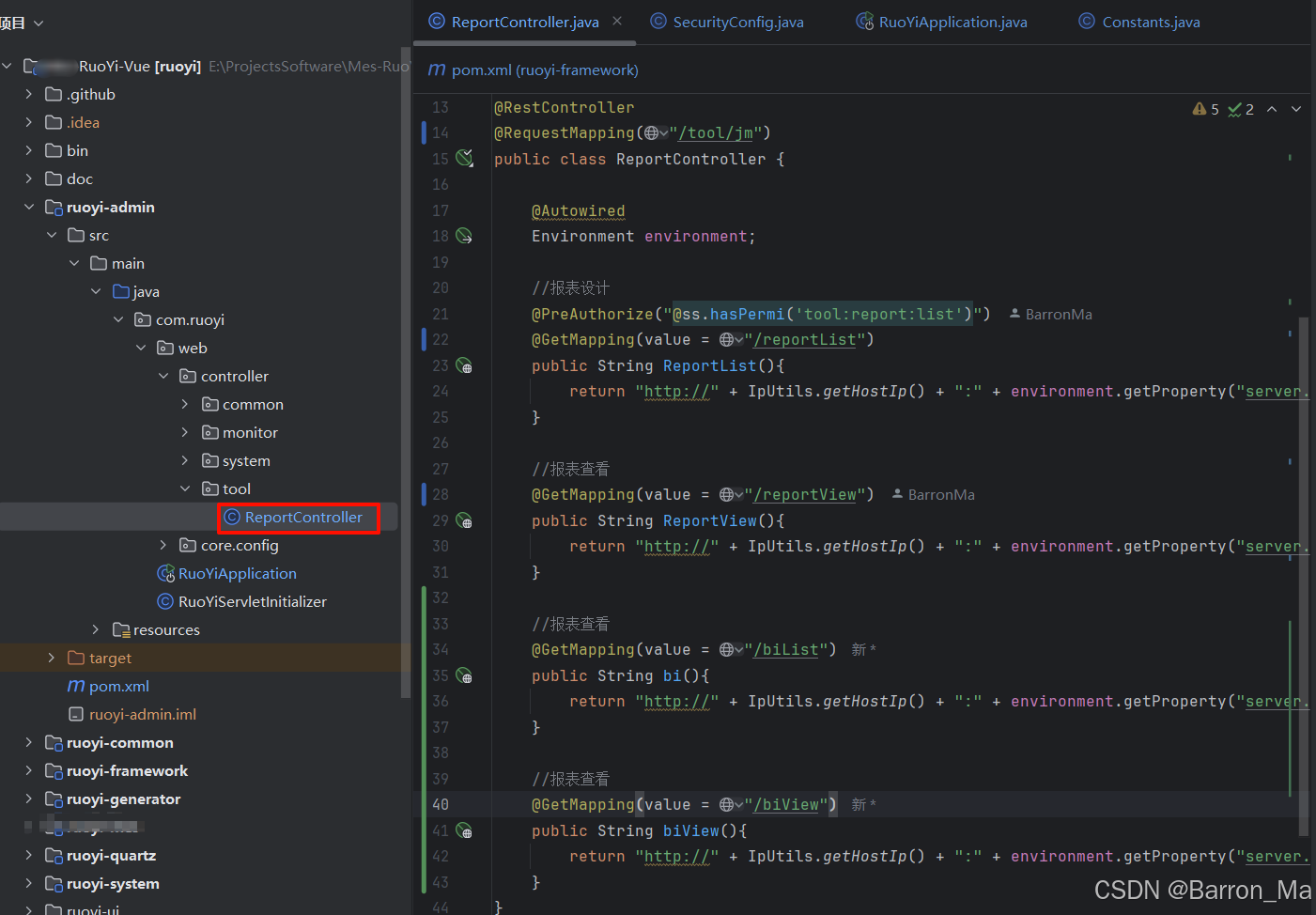Screen dimensions: 1316x915
Task: Go to next highlighted error arrow
Action: [x=1296, y=109]
